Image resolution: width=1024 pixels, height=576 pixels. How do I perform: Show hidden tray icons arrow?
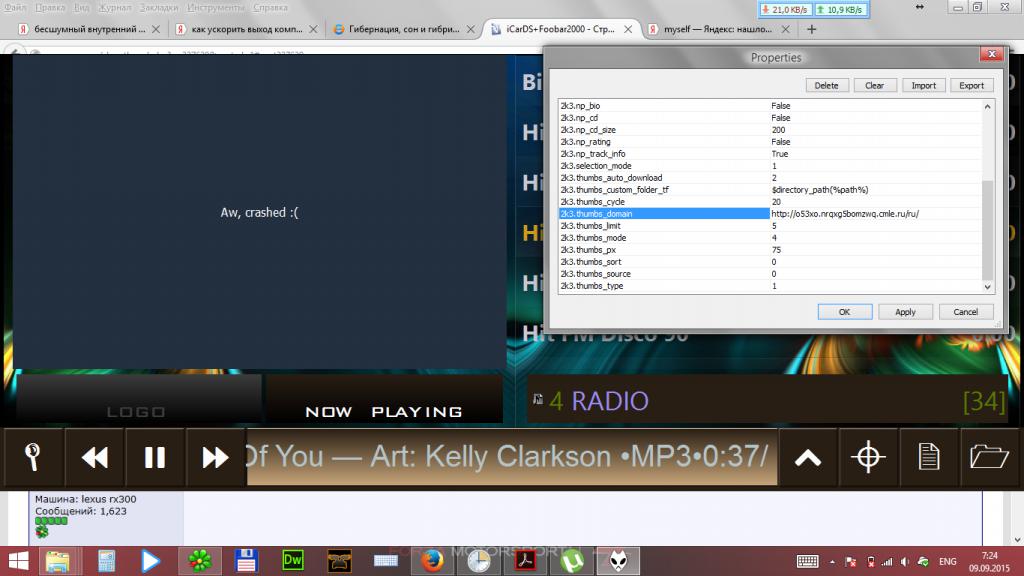(x=833, y=562)
